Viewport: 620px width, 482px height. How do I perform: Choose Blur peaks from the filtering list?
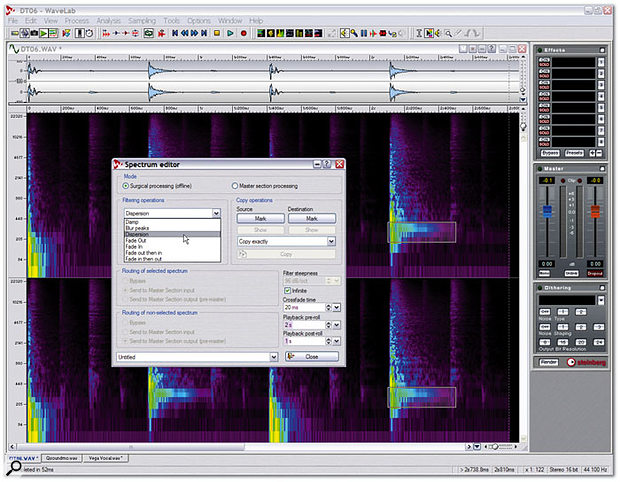pyautogui.click(x=172, y=228)
